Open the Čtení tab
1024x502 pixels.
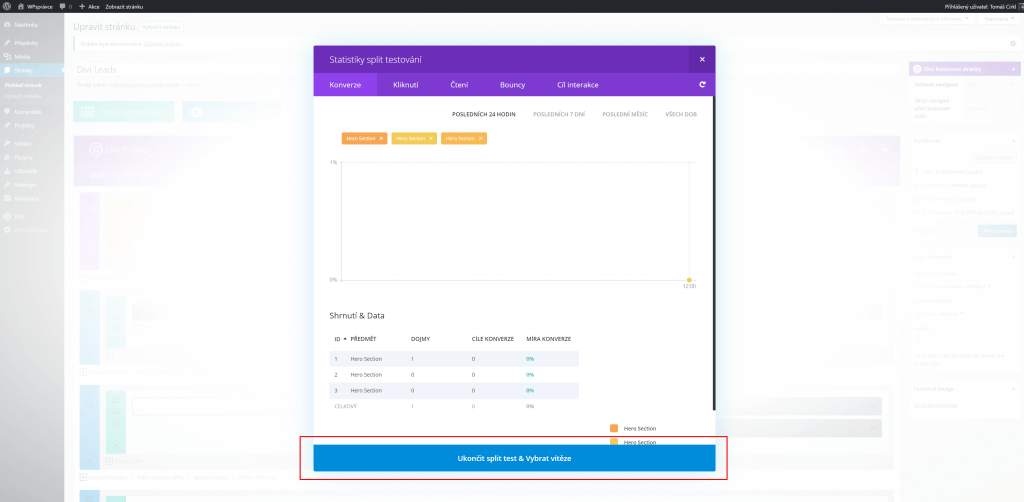(x=459, y=85)
